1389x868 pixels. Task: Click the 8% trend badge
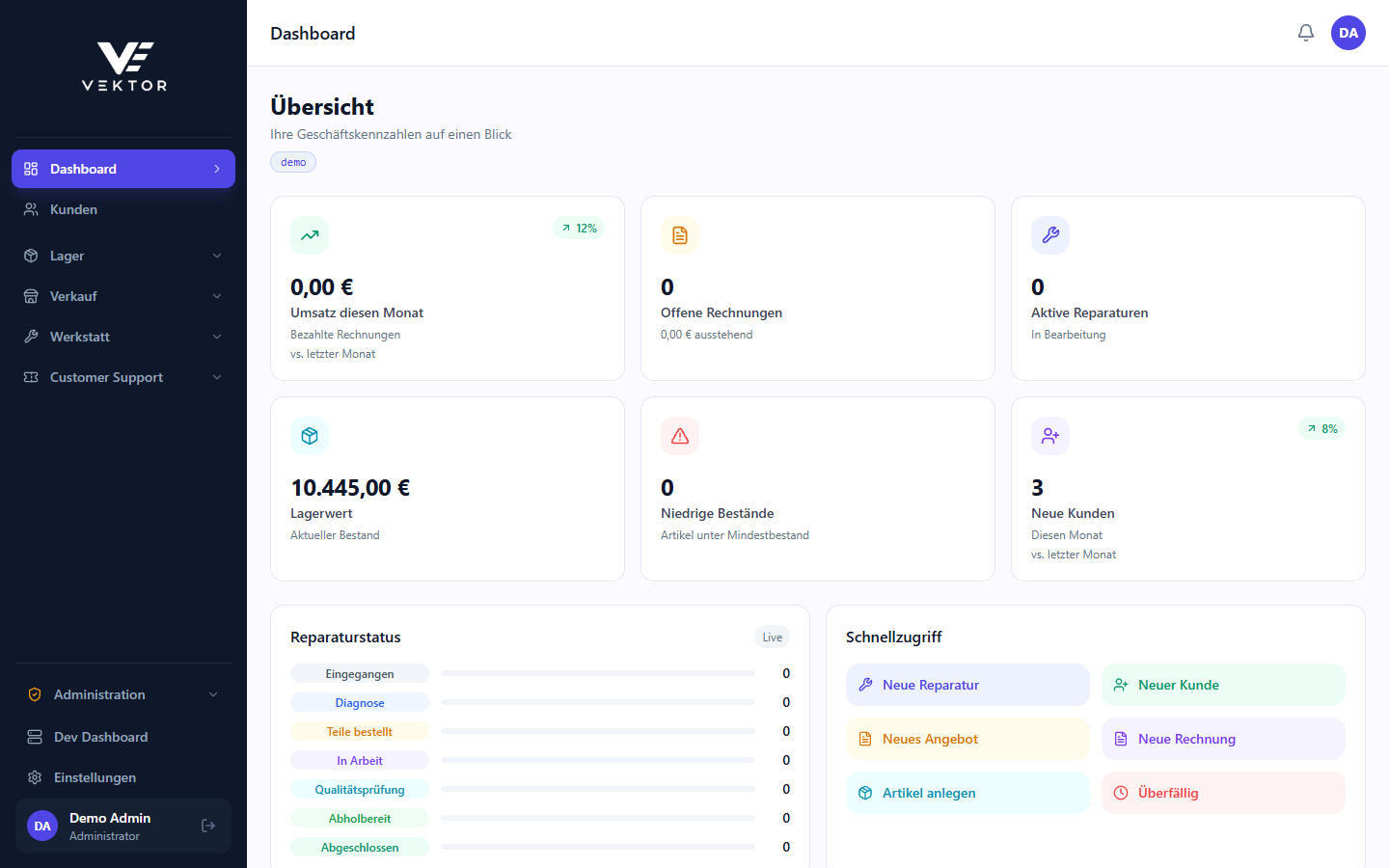1322,429
